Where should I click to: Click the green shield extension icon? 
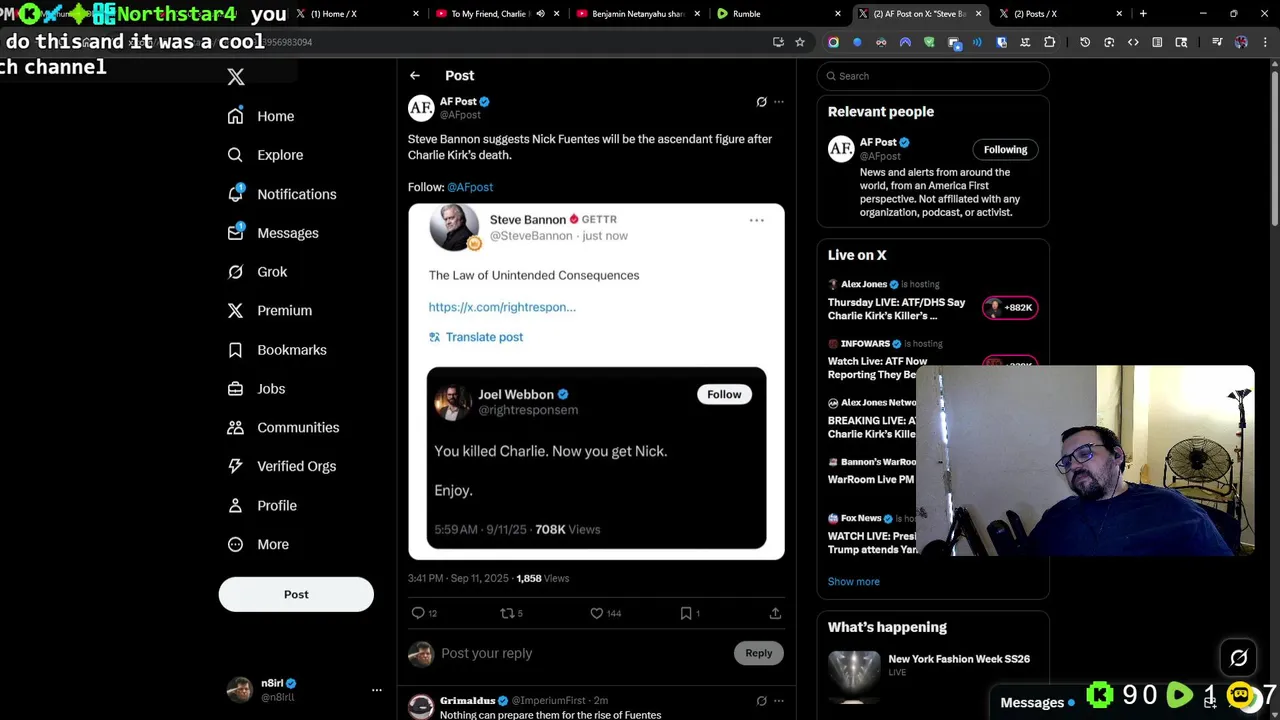point(929,42)
